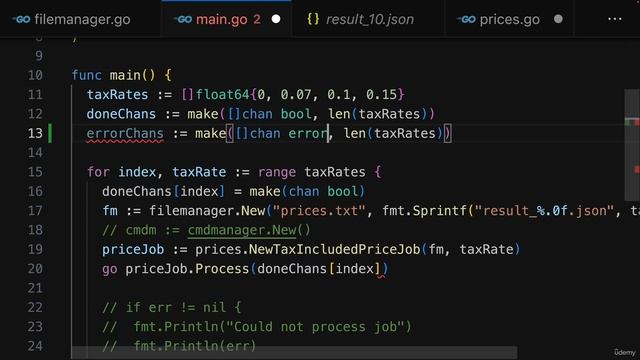Click NewTaxIncludedPriceJob on line 19
Viewport: 640px width, 360px height.
coord(334,249)
